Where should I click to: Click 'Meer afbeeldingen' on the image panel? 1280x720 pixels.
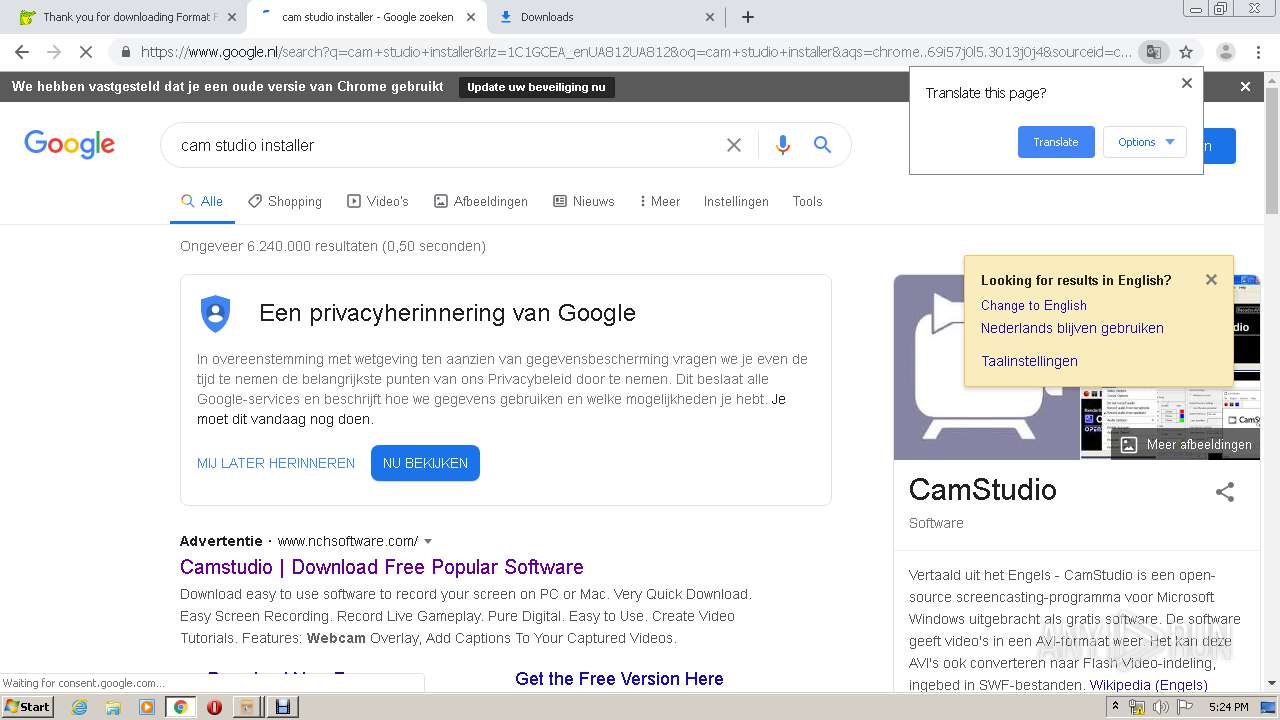1186,445
